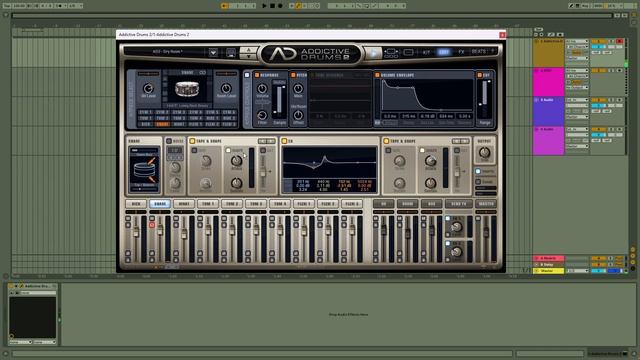Screen dimensions: 640x360
Task: Open the Addictive Drums preset browser dropdown
Action: click(x=213, y=53)
